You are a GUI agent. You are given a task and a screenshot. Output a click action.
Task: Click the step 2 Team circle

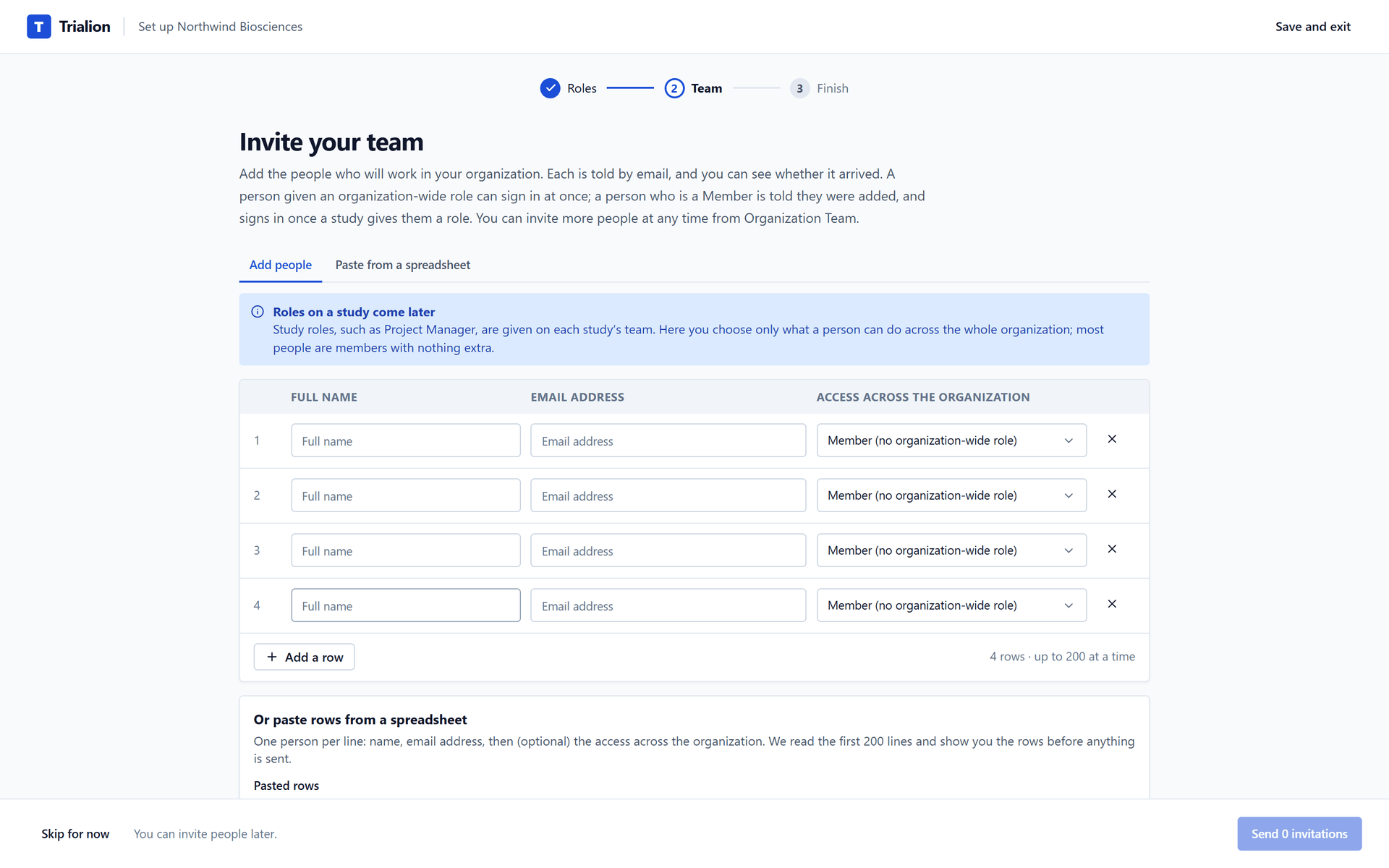tap(674, 88)
